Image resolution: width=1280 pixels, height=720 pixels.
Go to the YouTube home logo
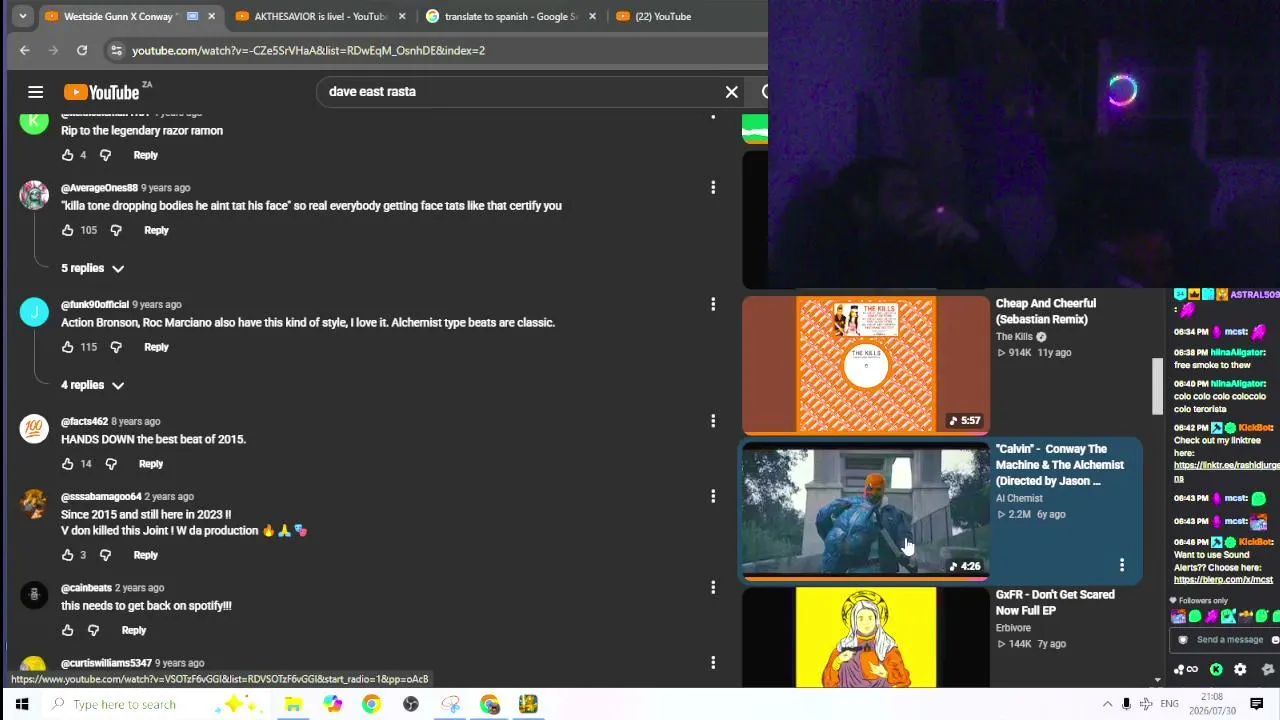click(x=102, y=92)
